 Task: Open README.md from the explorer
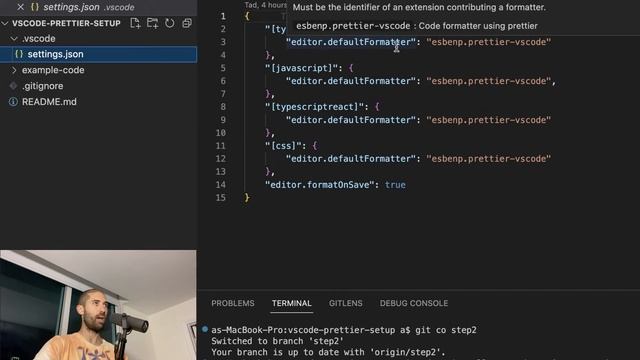pyautogui.click(x=49, y=102)
